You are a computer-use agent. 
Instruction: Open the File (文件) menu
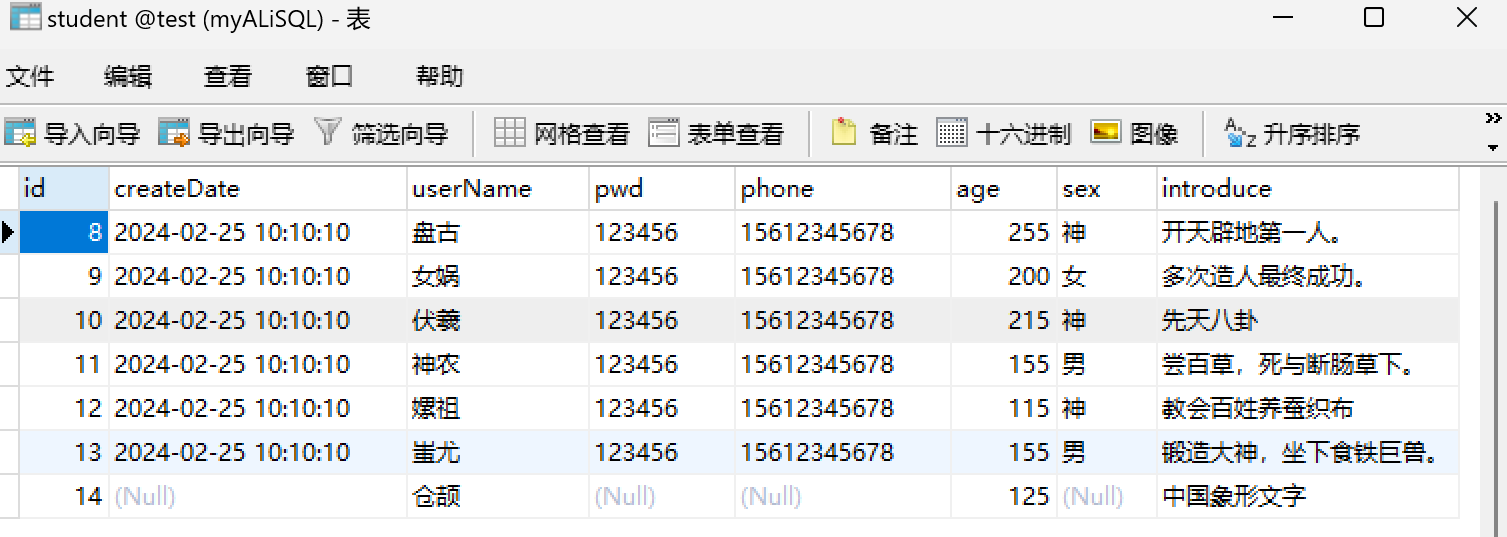pyautogui.click(x=30, y=76)
